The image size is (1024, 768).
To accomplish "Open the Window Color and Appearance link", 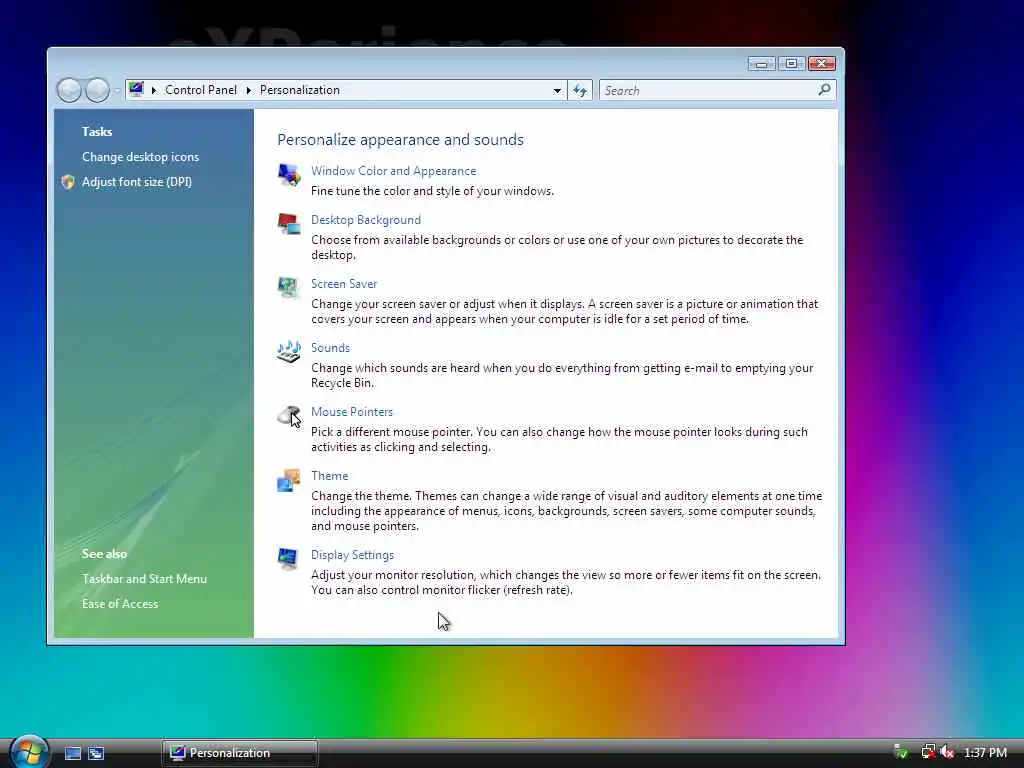I will pos(394,171).
